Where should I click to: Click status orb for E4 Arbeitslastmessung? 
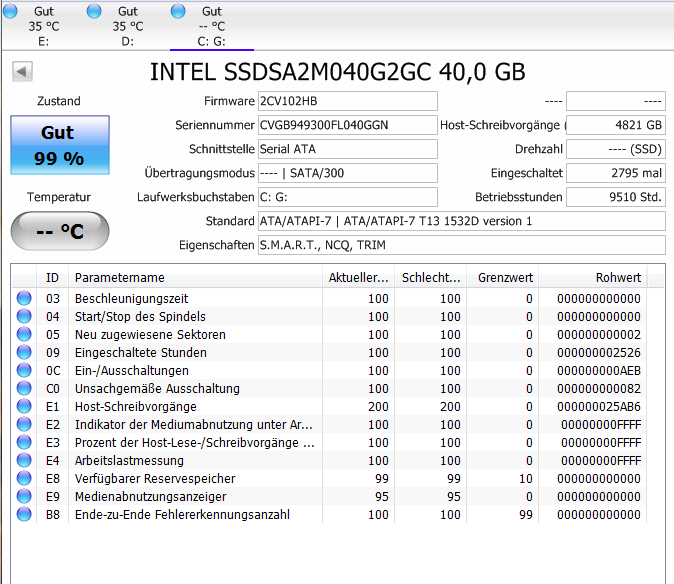pos(24,460)
